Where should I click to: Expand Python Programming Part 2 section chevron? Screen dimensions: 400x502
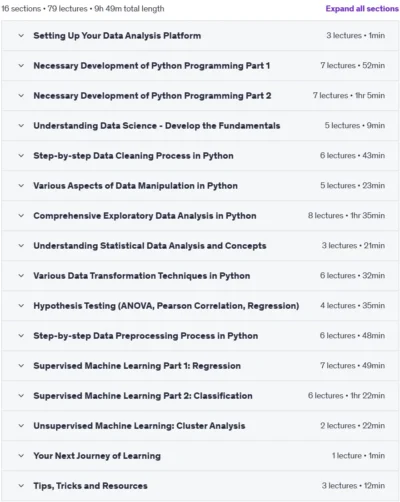[x=21, y=95]
